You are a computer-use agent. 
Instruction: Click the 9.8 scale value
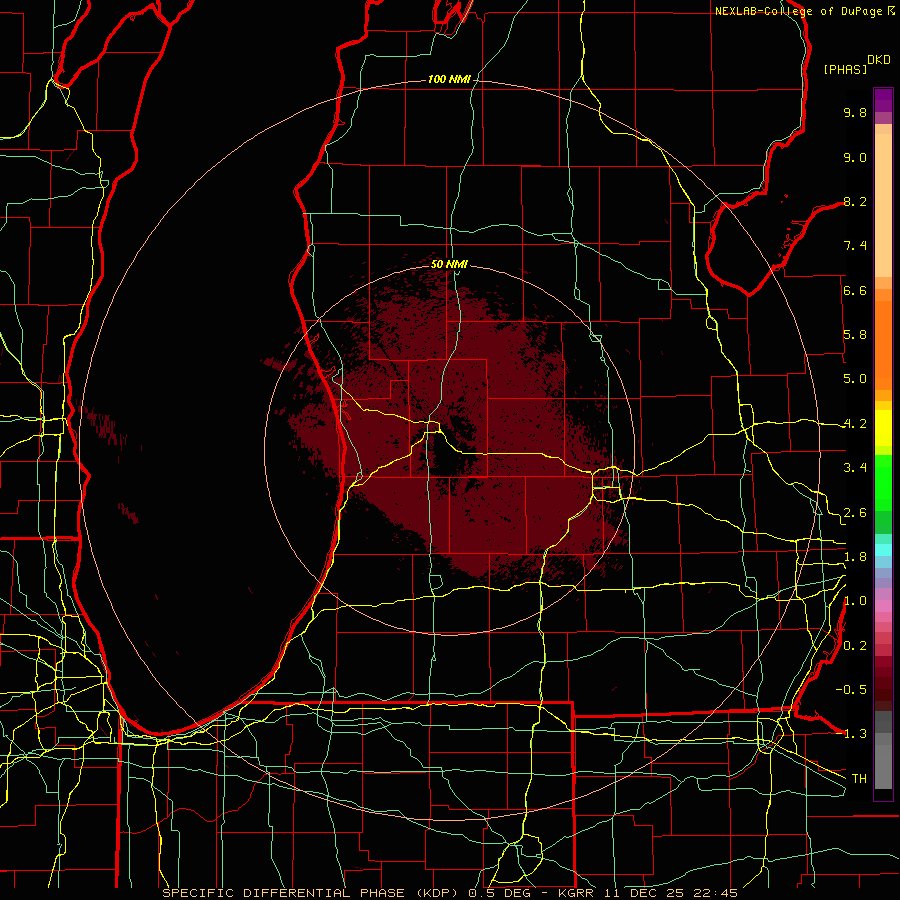(855, 112)
